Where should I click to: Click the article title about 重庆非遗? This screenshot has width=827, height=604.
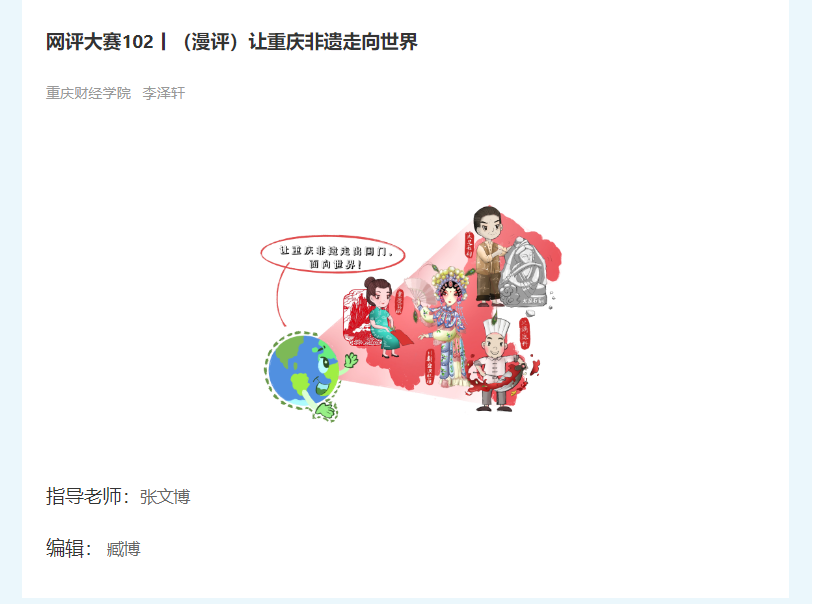point(232,42)
